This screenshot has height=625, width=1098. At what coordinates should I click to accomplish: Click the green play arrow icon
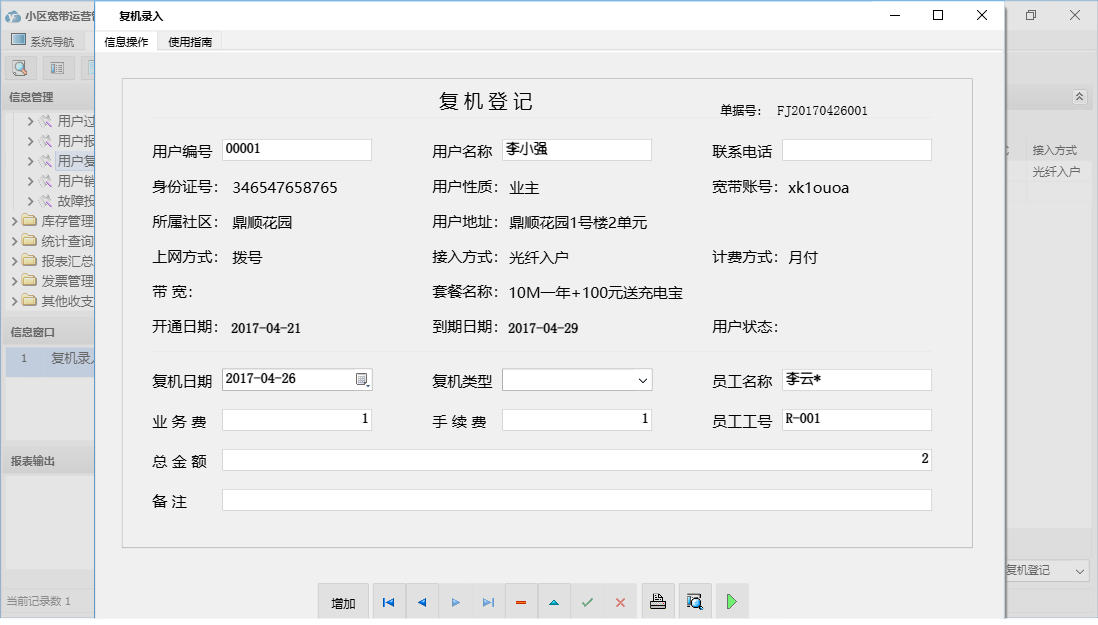[732, 602]
